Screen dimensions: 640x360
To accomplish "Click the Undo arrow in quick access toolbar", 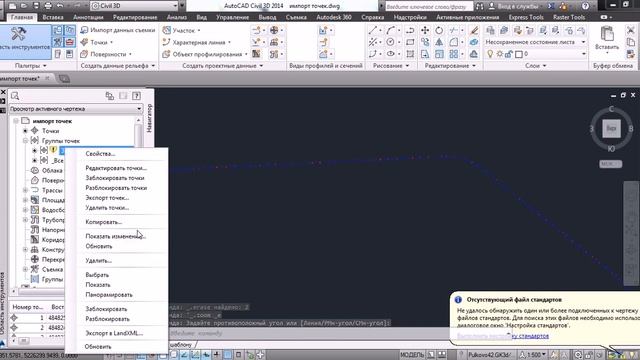I will tap(60, 6).
